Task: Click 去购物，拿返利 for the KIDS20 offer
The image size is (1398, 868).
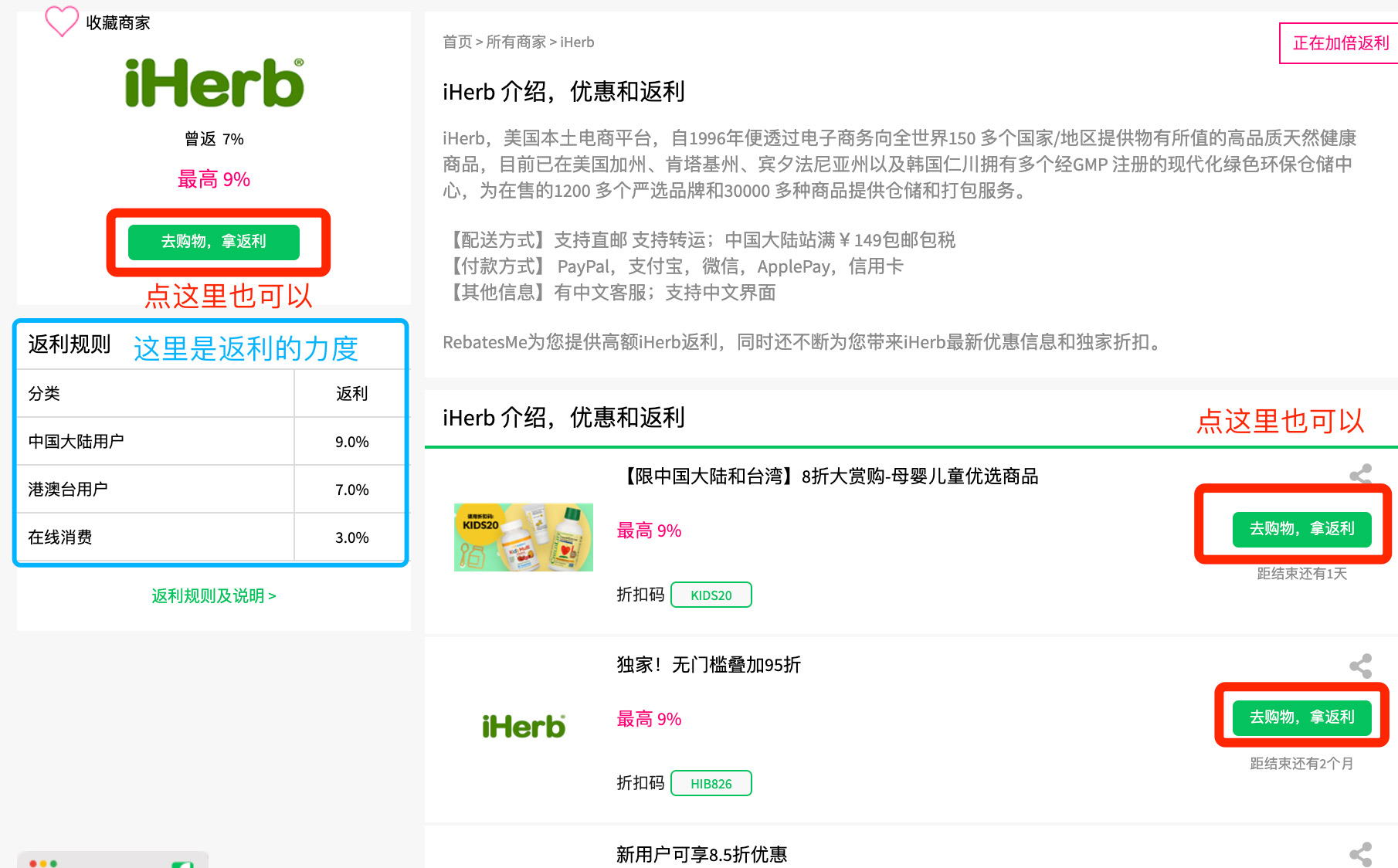Action: coord(1301,529)
